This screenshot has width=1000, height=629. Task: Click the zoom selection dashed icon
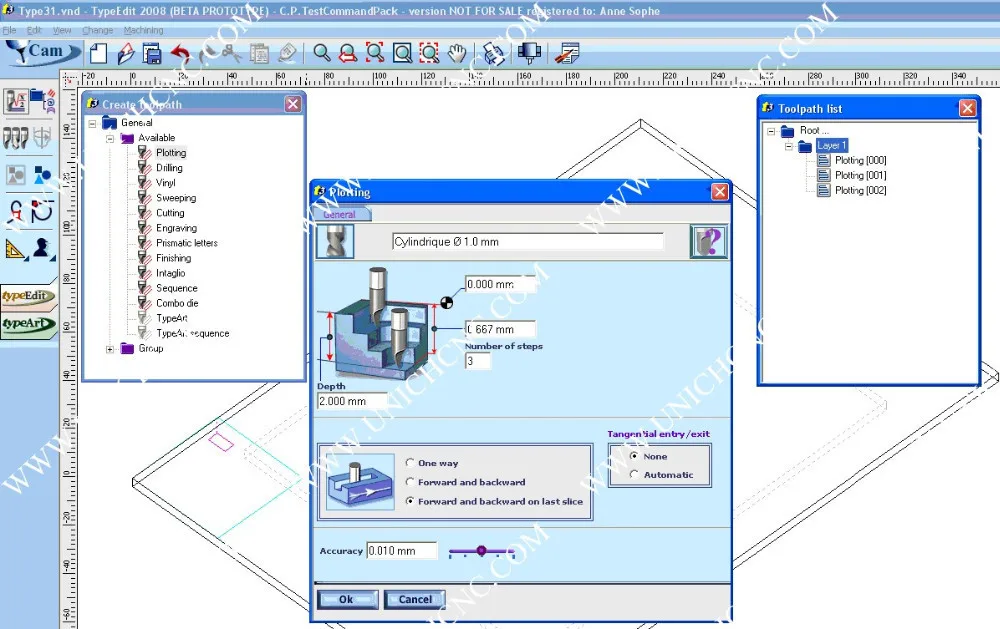(x=429, y=54)
